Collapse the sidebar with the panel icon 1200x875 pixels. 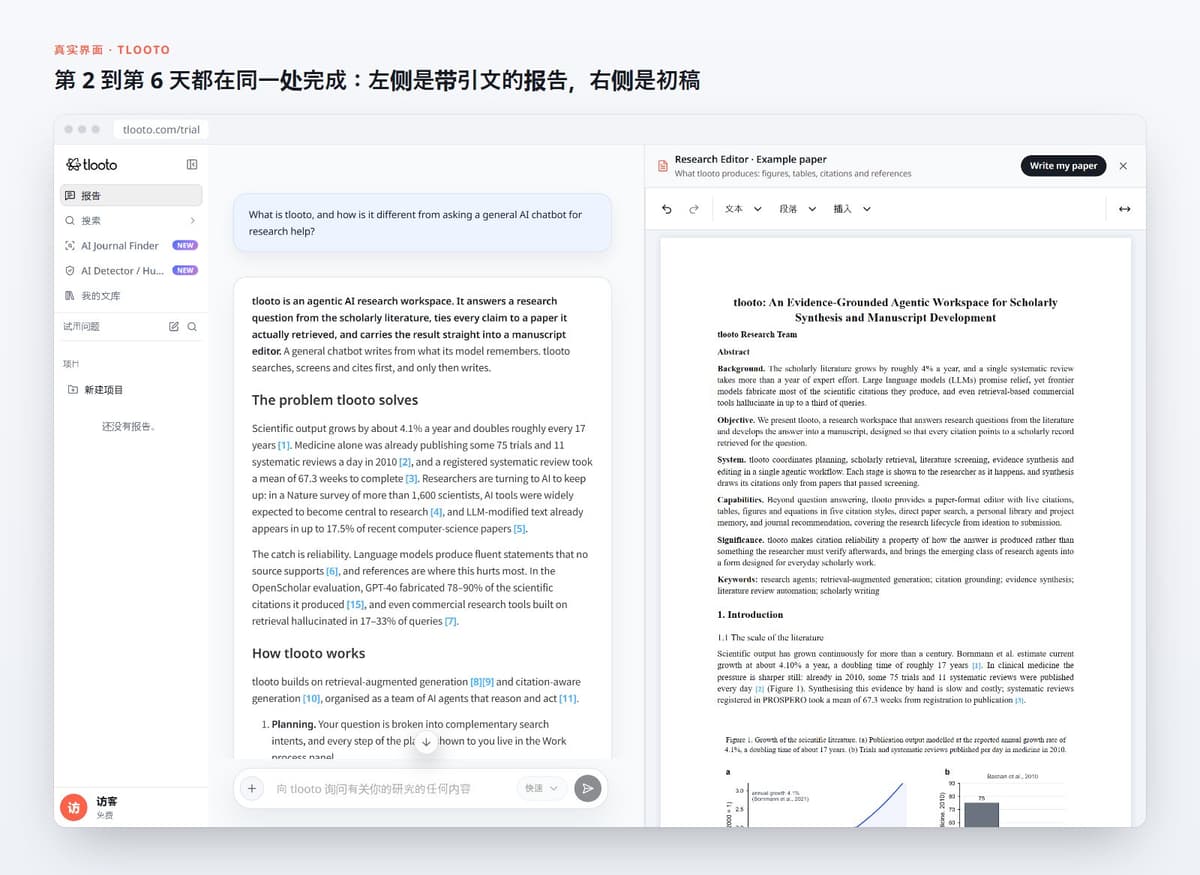click(192, 164)
